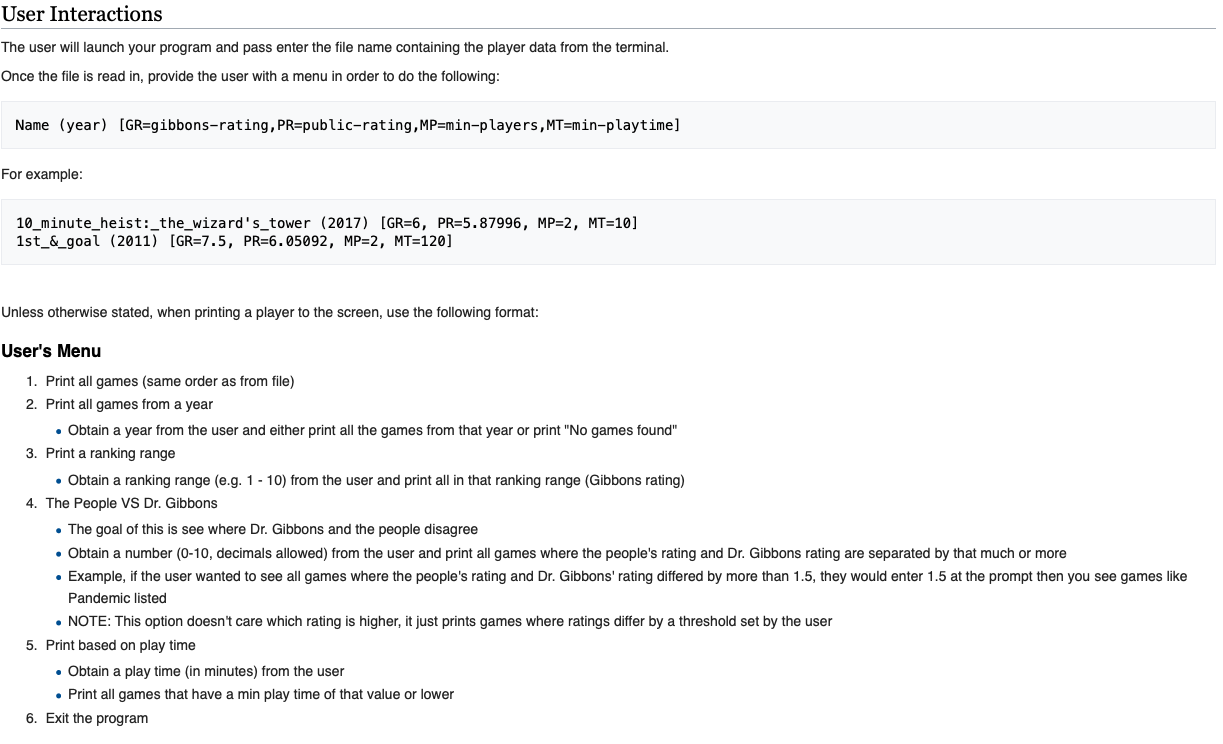1223x744 pixels.
Task: Click the User Interactions heading
Action: pos(82,14)
